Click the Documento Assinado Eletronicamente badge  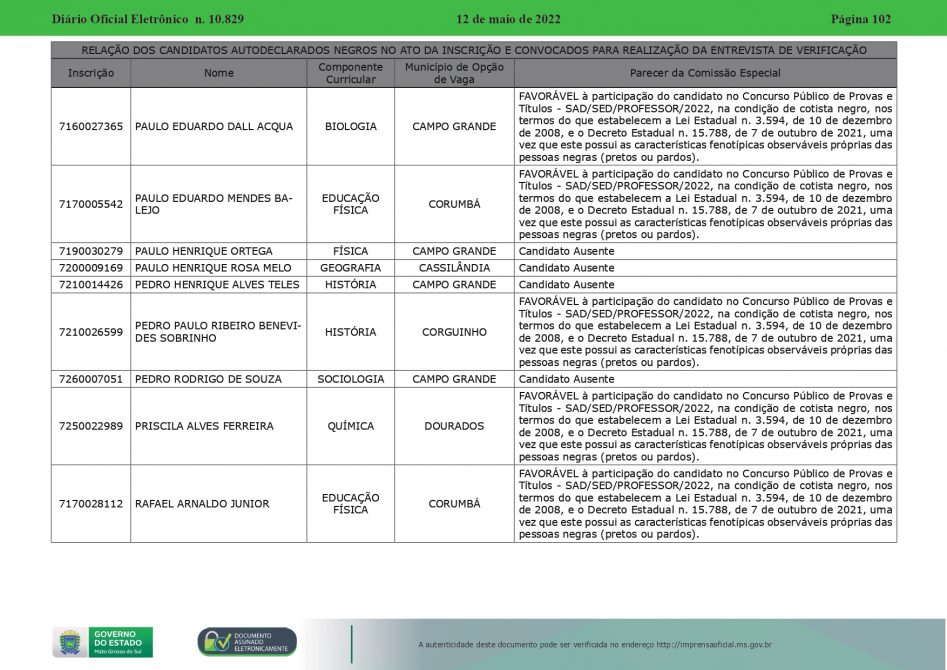pos(247,642)
